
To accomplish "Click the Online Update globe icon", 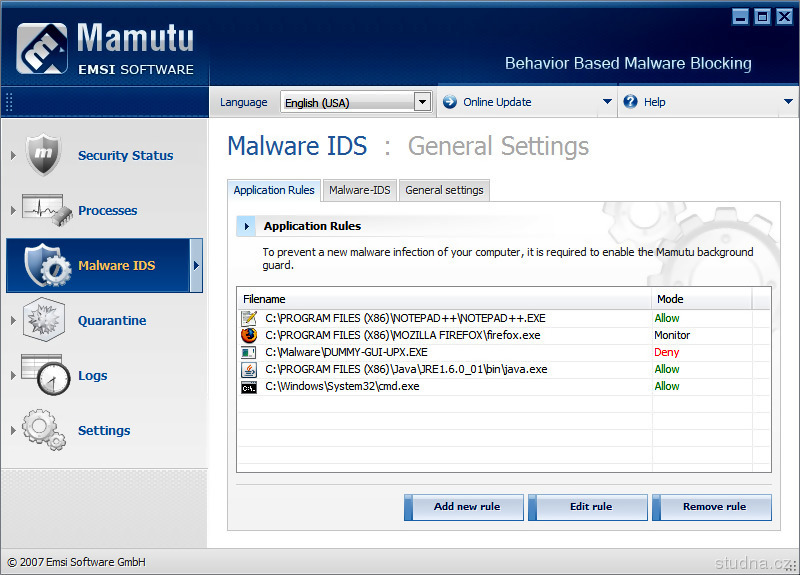I will (449, 102).
